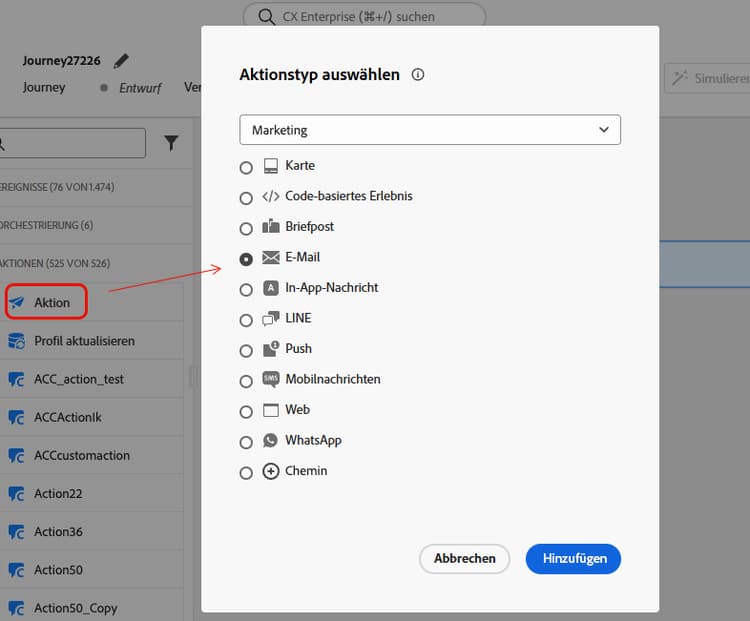Click the Aktion paper plane icon
The image size is (750, 621).
click(x=17, y=302)
